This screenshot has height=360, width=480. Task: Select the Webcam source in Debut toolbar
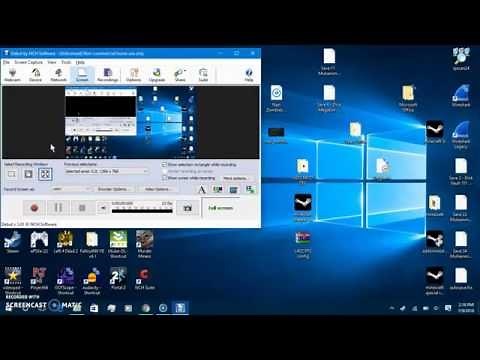tap(12, 75)
